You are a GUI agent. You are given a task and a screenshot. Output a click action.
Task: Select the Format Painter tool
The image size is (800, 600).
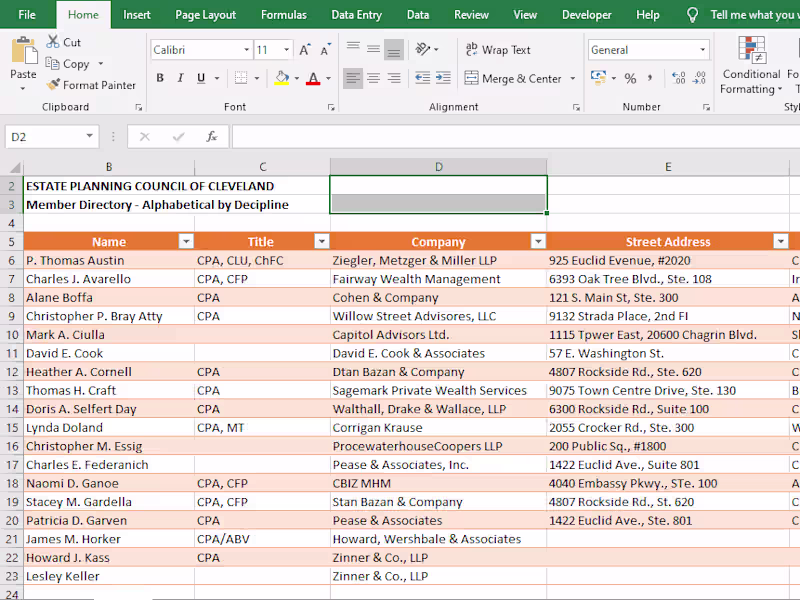91,85
